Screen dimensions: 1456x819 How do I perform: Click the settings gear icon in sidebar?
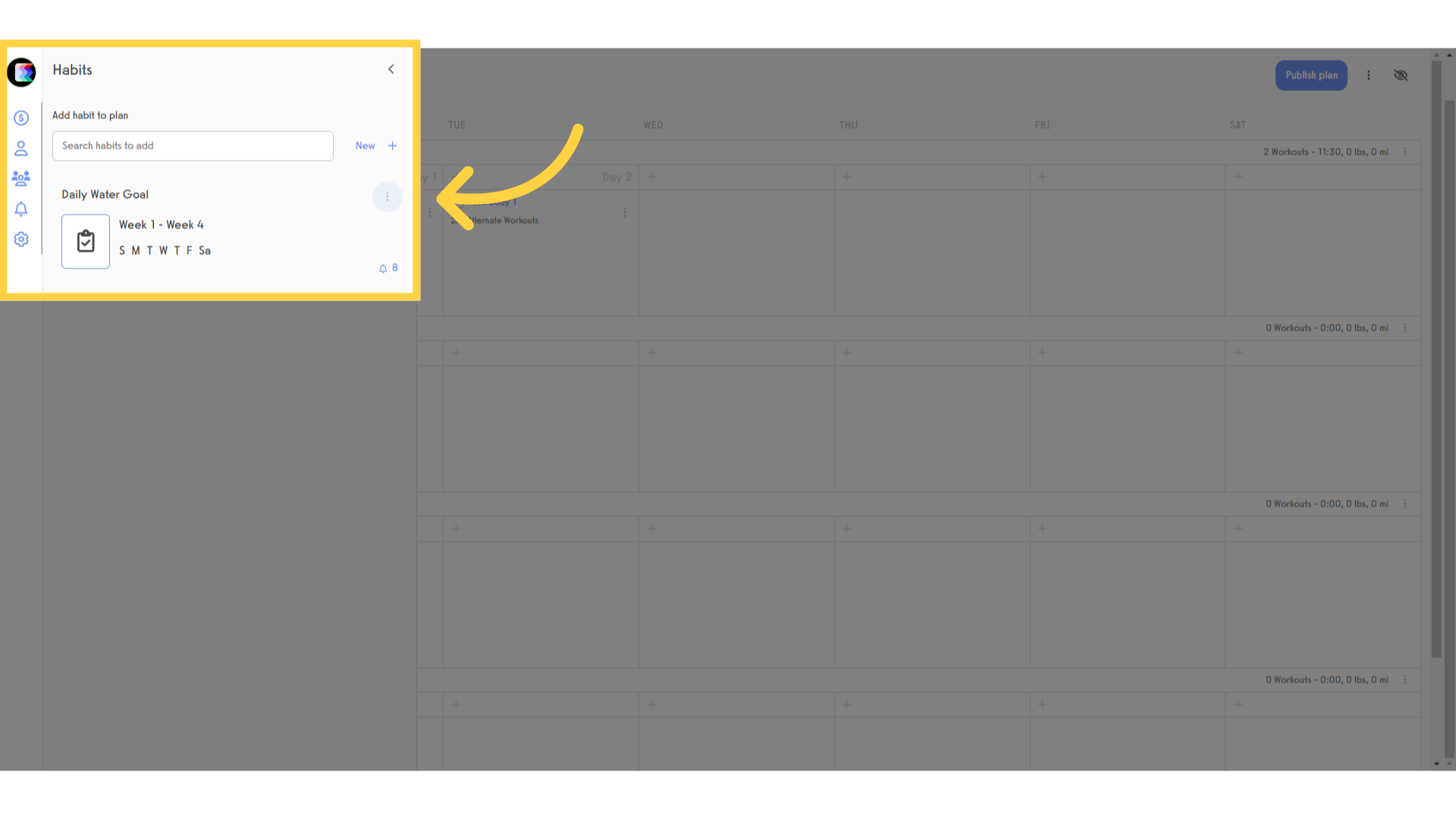21,239
